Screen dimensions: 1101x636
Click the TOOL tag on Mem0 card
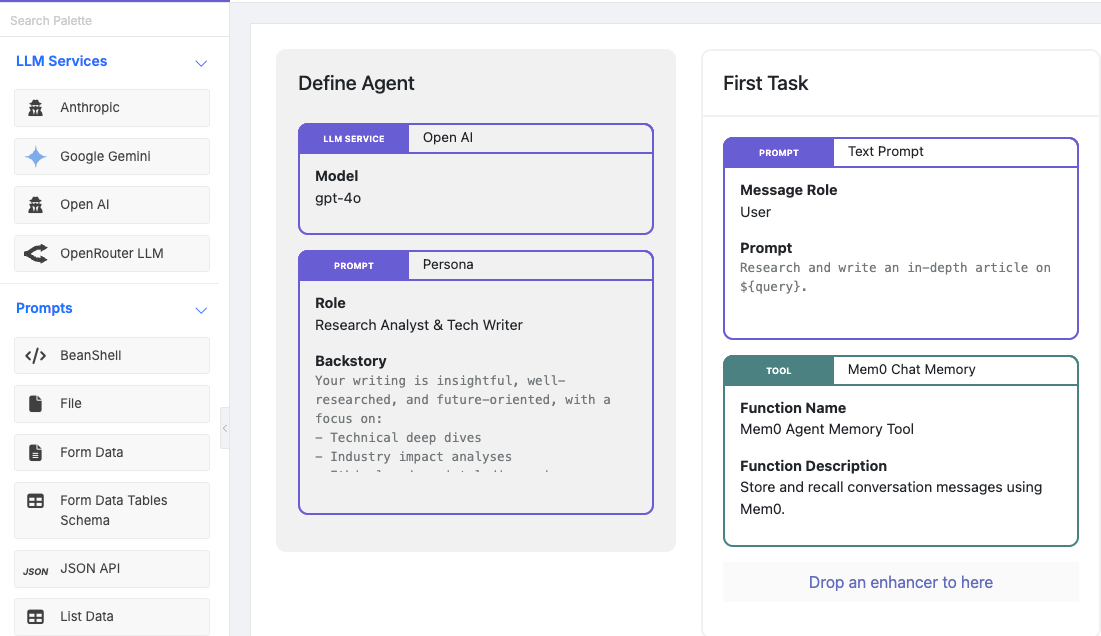[x=779, y=371]
